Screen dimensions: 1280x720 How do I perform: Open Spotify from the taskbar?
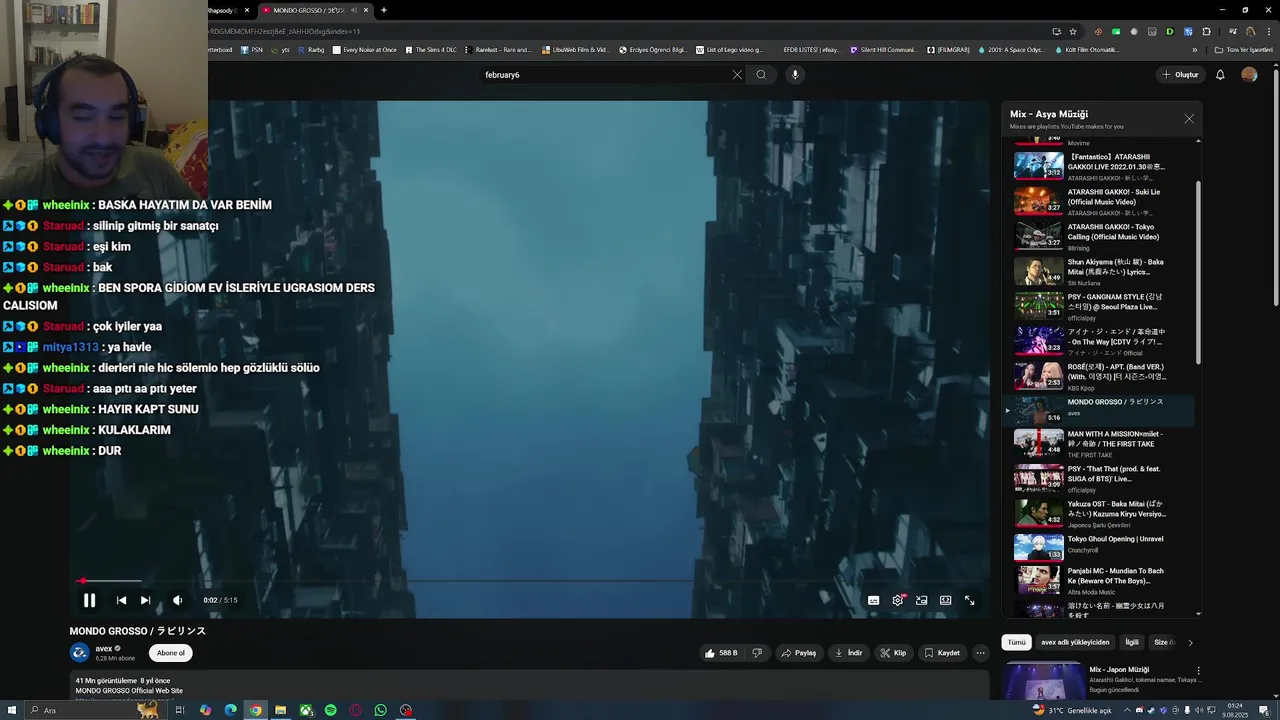(330, 710)
